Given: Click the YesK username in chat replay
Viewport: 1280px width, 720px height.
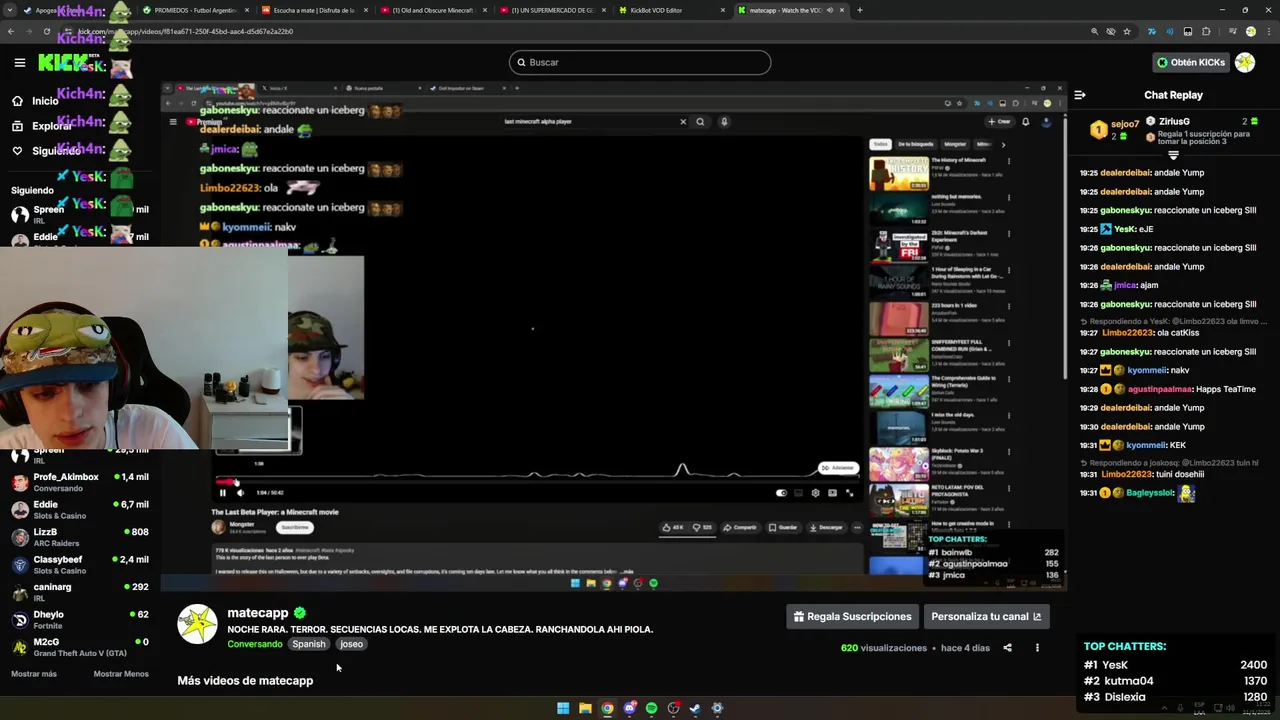Looking at the screenshot, I should 1125,229.
